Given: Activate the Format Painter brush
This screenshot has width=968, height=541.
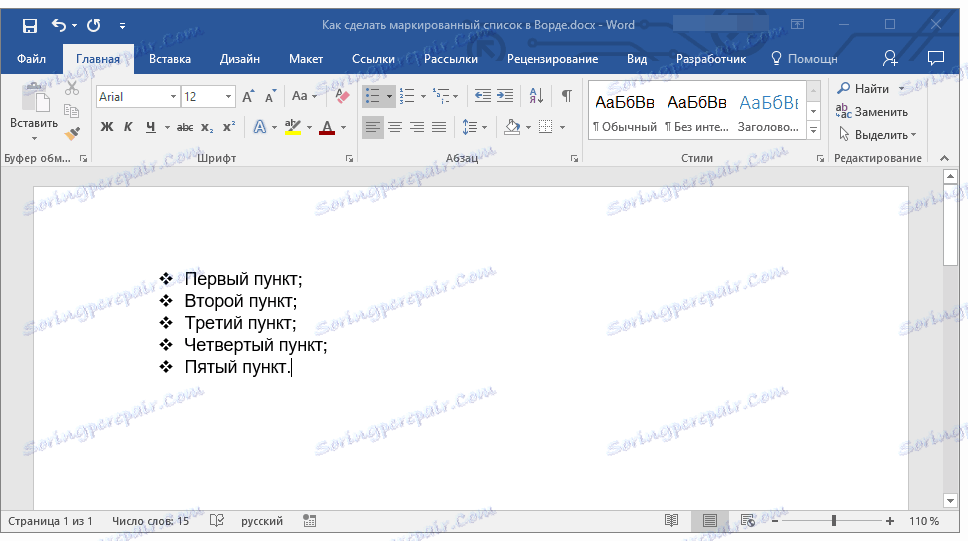Looking at the screenshot, I should click(x=72, y=133).
